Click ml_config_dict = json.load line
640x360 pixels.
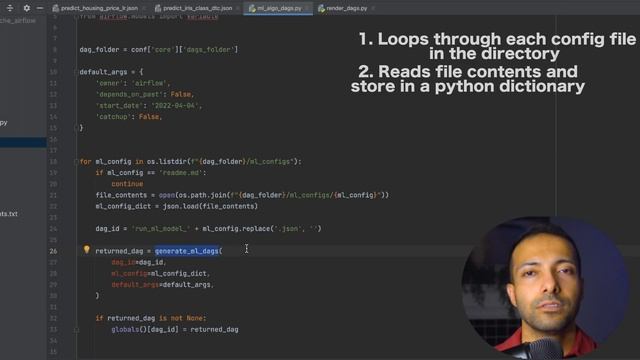point(177,206)
